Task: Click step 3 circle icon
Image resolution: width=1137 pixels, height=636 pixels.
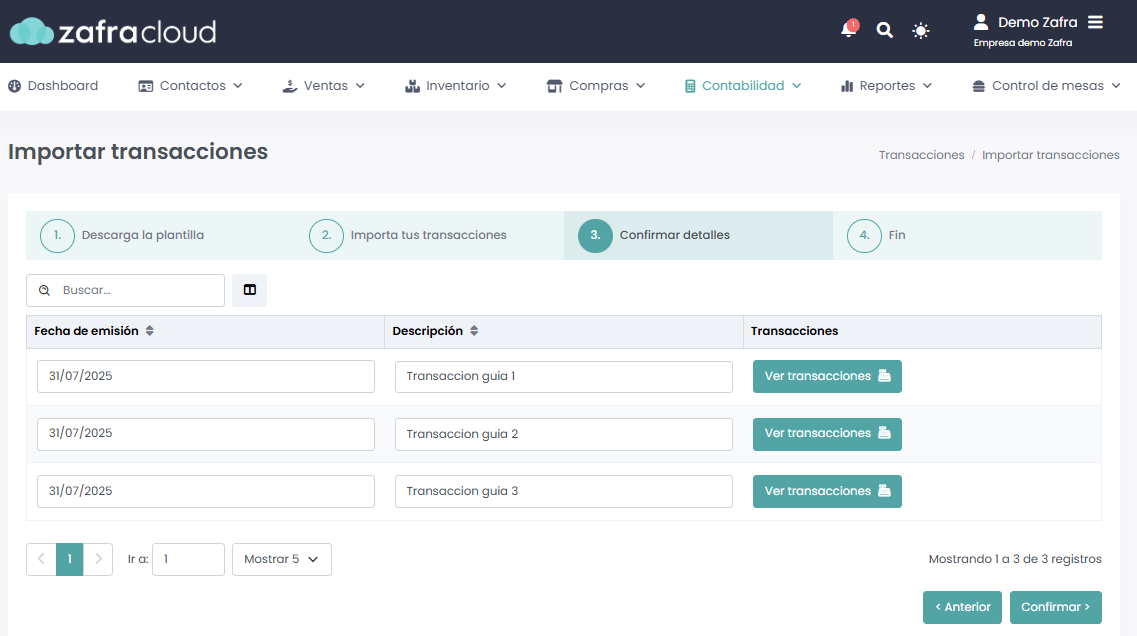Action: [x=595, y=236]
